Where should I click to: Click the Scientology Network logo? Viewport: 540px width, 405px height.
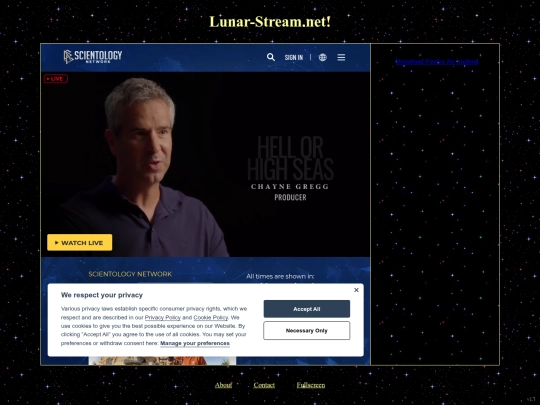coord(93,56)
